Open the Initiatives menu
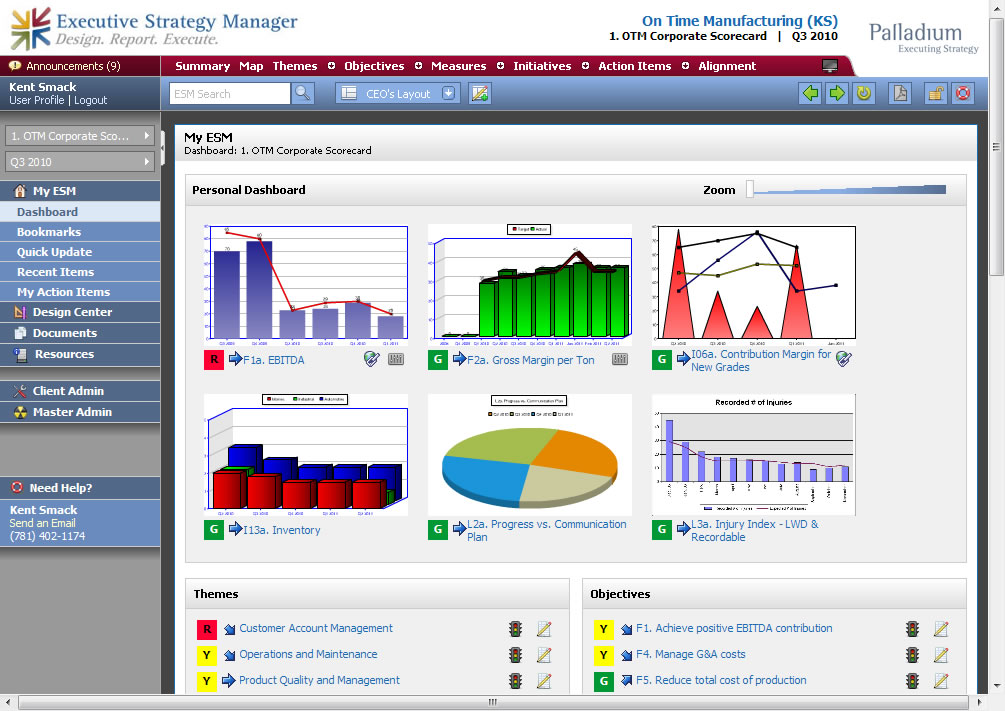The height and width of the screenshot is (711, 1005). (542, 66)
